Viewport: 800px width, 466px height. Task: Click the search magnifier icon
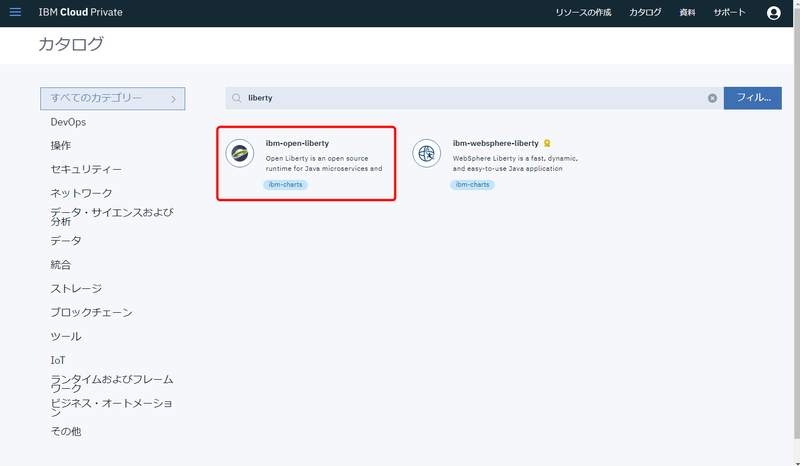[x=237, y=98]
